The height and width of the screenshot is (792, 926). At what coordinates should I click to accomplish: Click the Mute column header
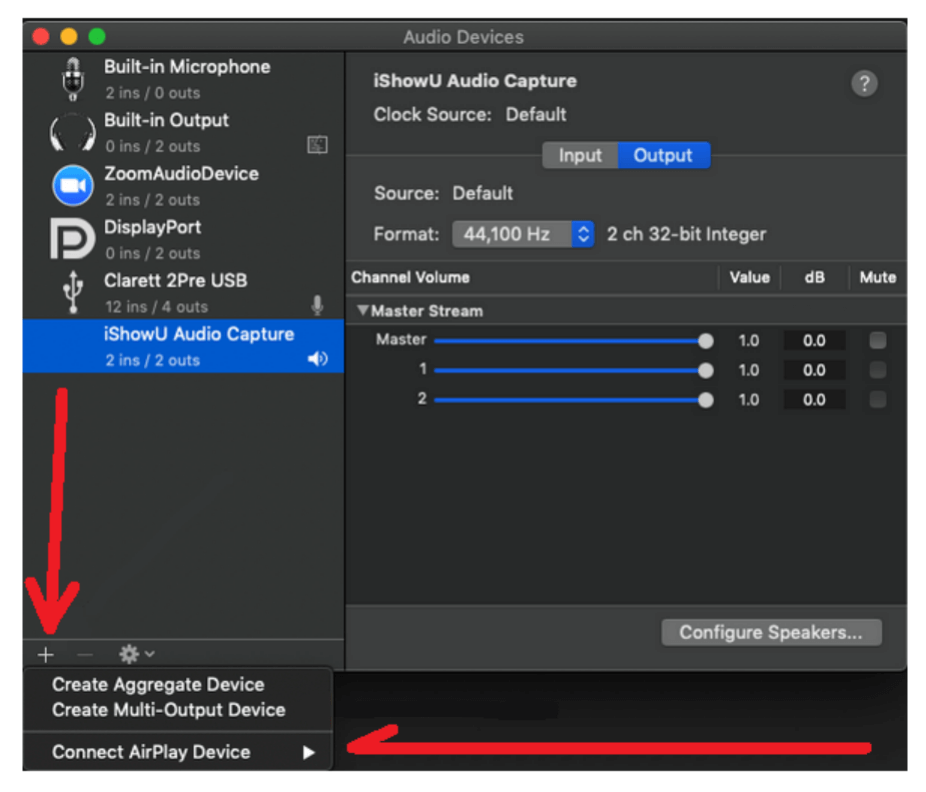pos(878,277)
